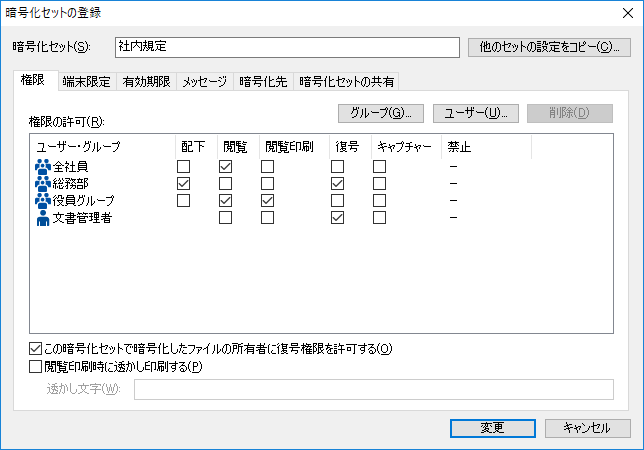Viewport: 644px width, 450px height.
Task: Click the 役員グループ group icon
Action: pos(43,201)
